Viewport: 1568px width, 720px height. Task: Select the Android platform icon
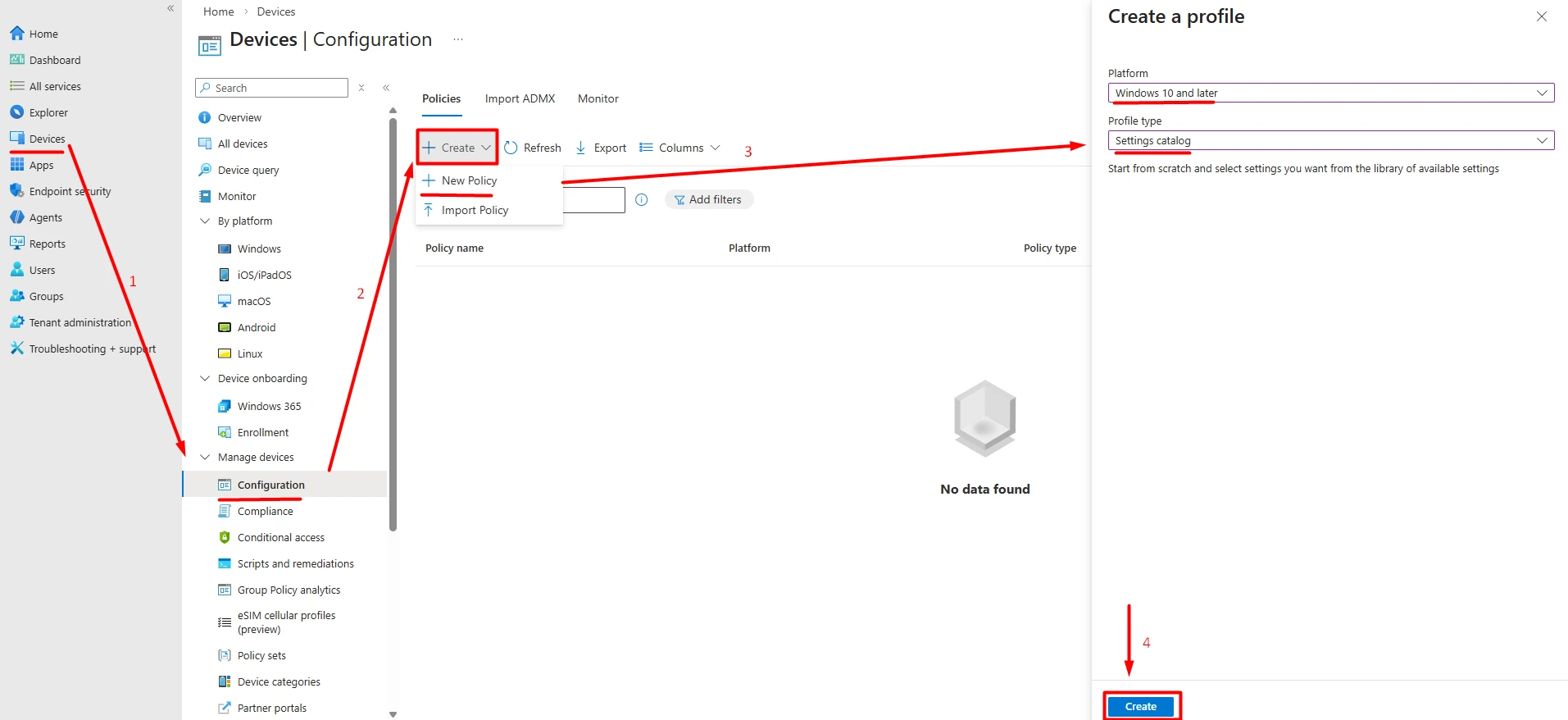[x=225, y=327]
